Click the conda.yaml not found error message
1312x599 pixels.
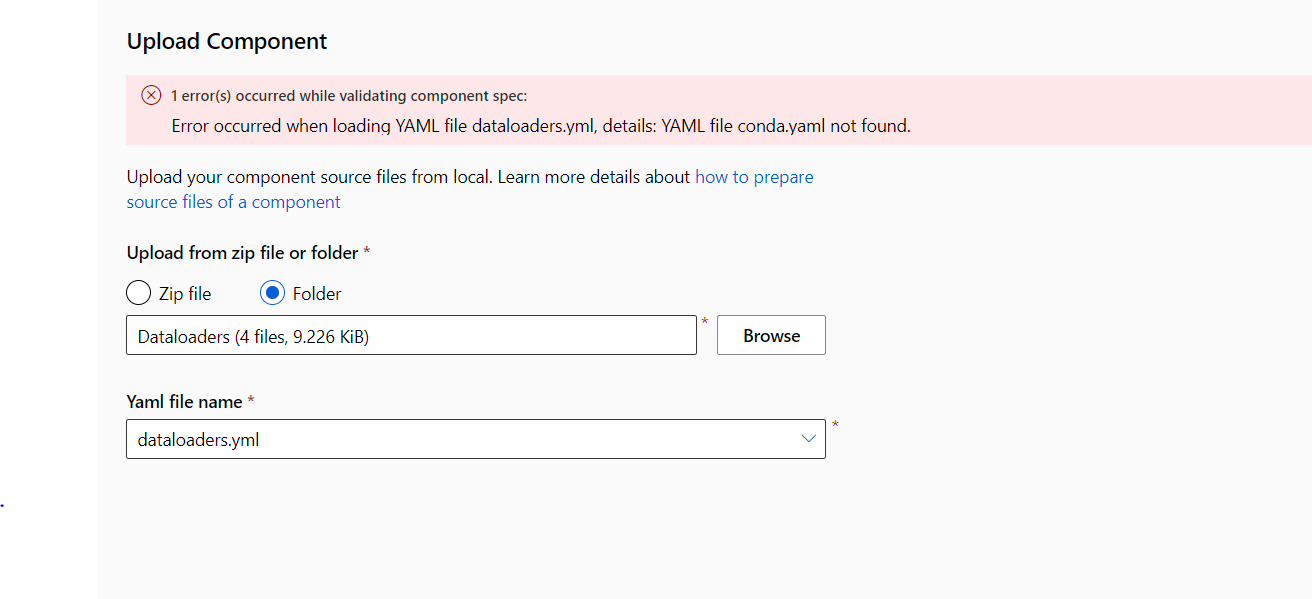(540, 126)
